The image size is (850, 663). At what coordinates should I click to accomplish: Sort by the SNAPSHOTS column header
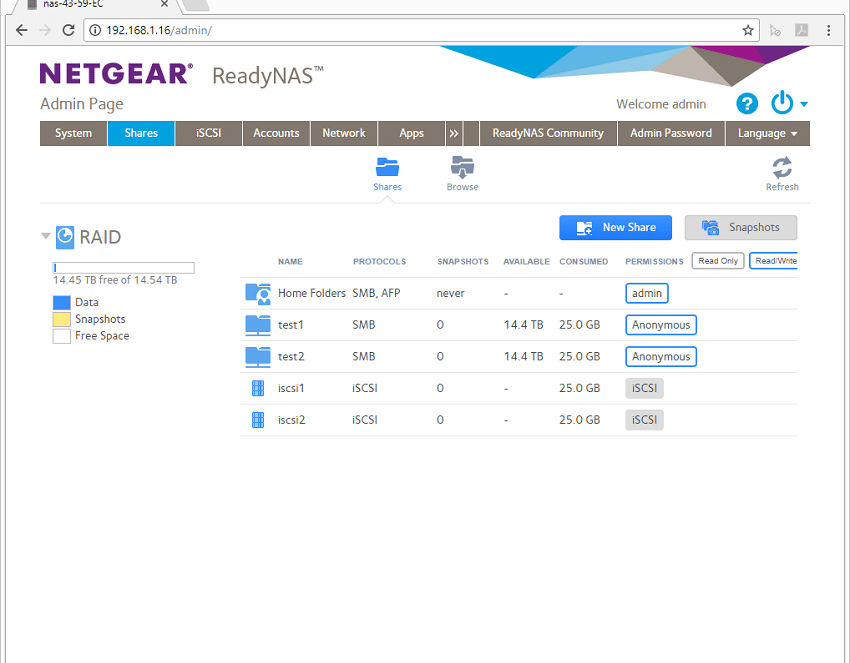pos(463,261)
